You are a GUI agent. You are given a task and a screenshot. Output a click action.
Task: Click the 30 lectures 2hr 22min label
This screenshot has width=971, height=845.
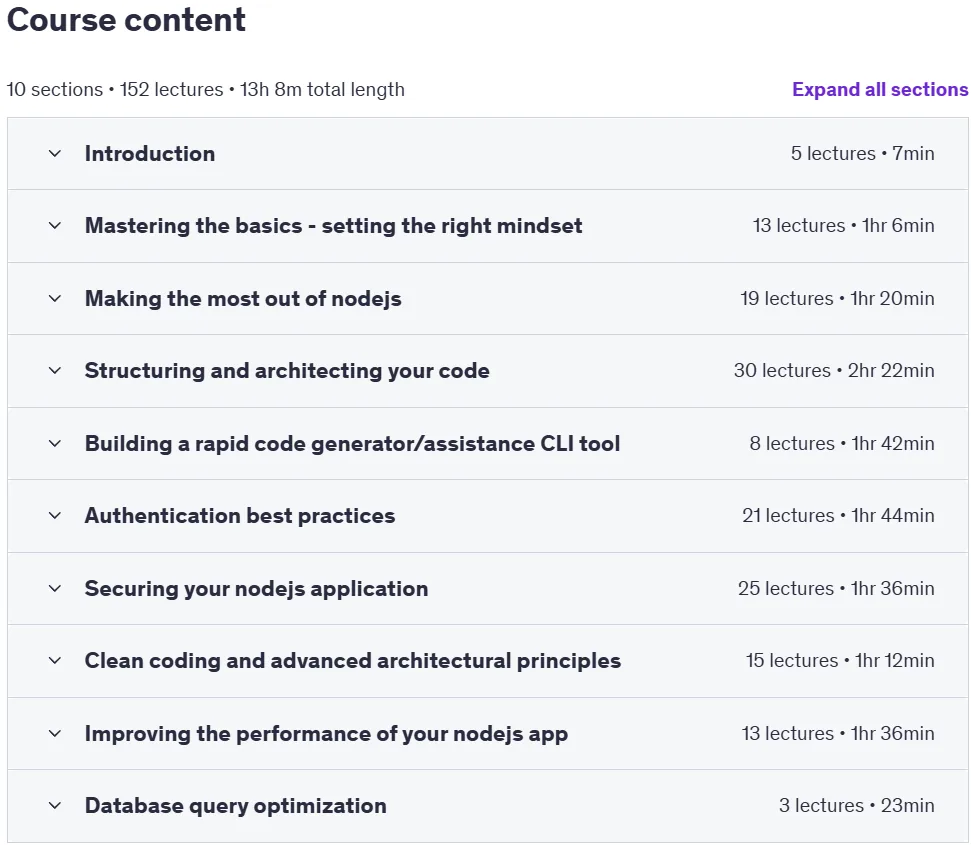tap(834, 371)
